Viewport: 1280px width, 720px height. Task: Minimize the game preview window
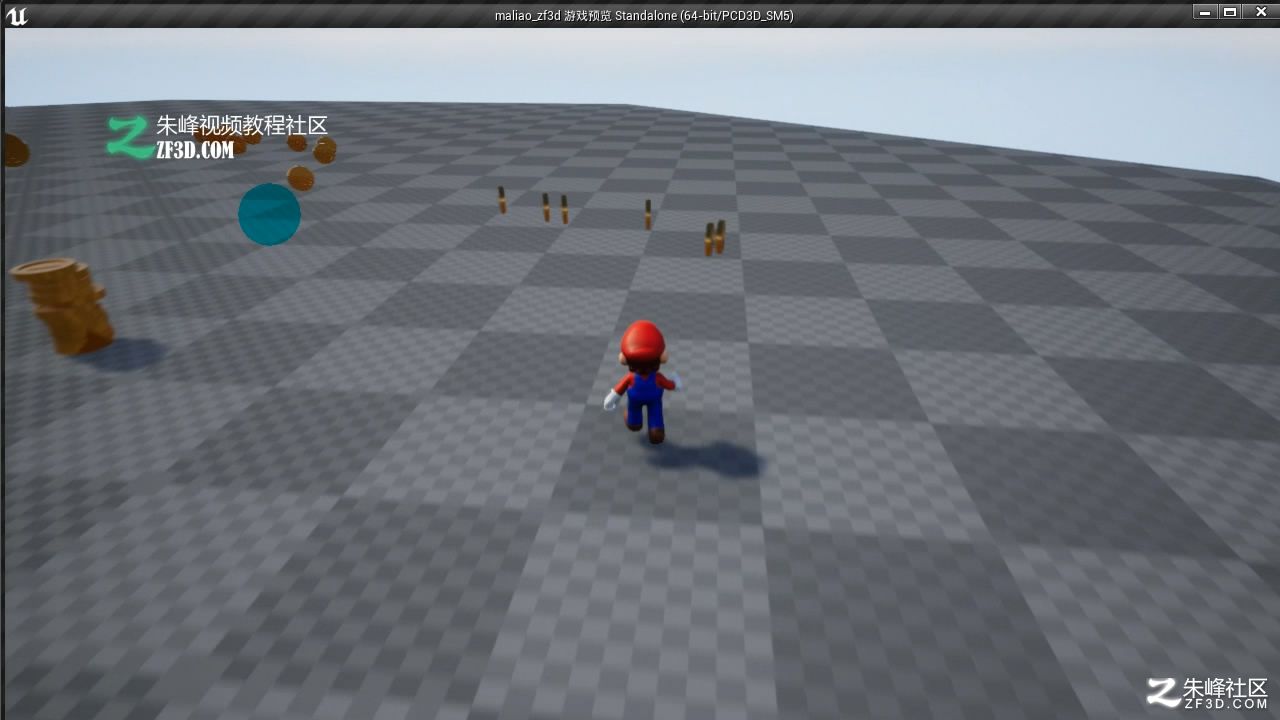[x=1205, y=12]
